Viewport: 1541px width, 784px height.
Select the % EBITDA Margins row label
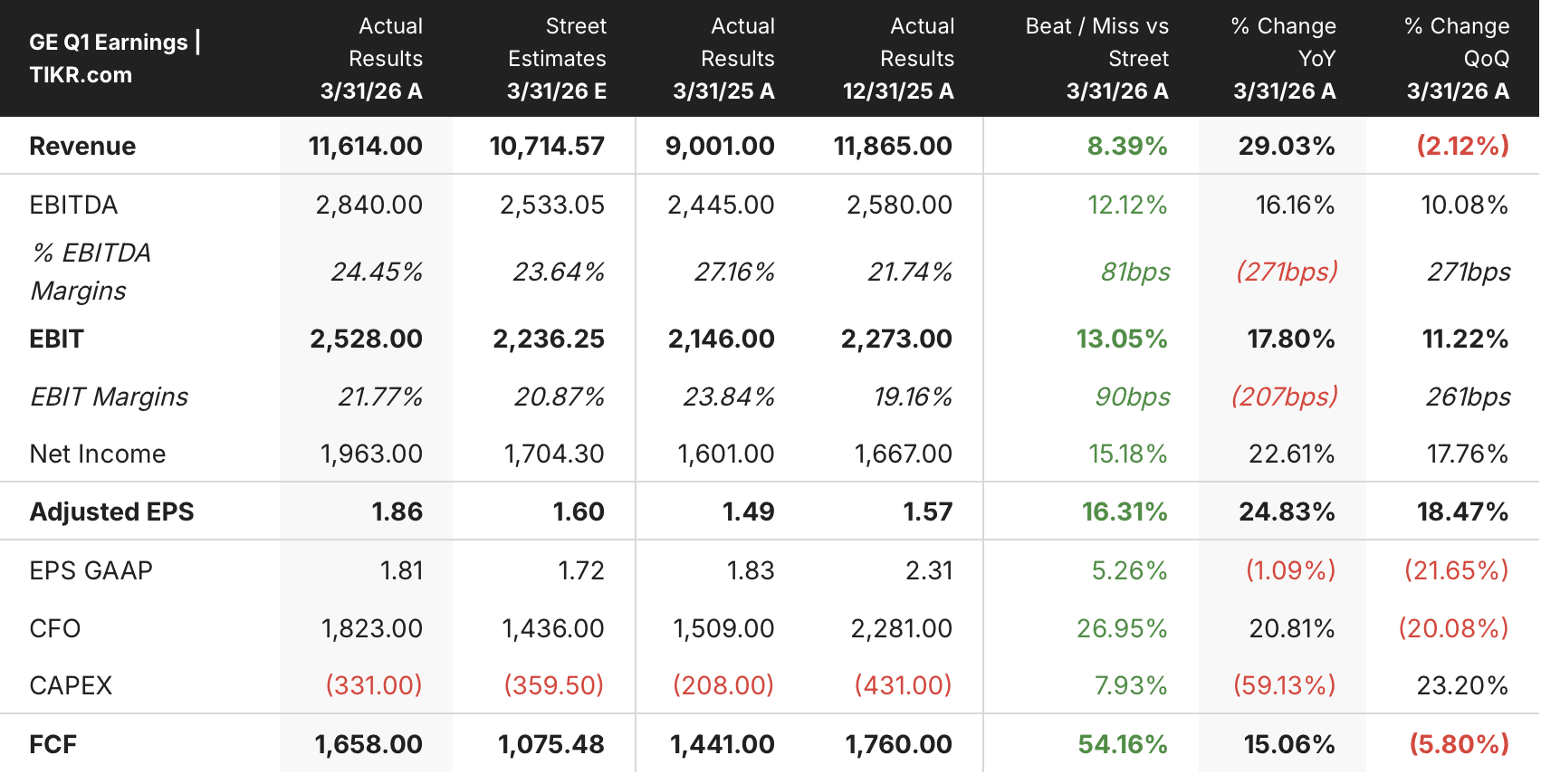91,272
